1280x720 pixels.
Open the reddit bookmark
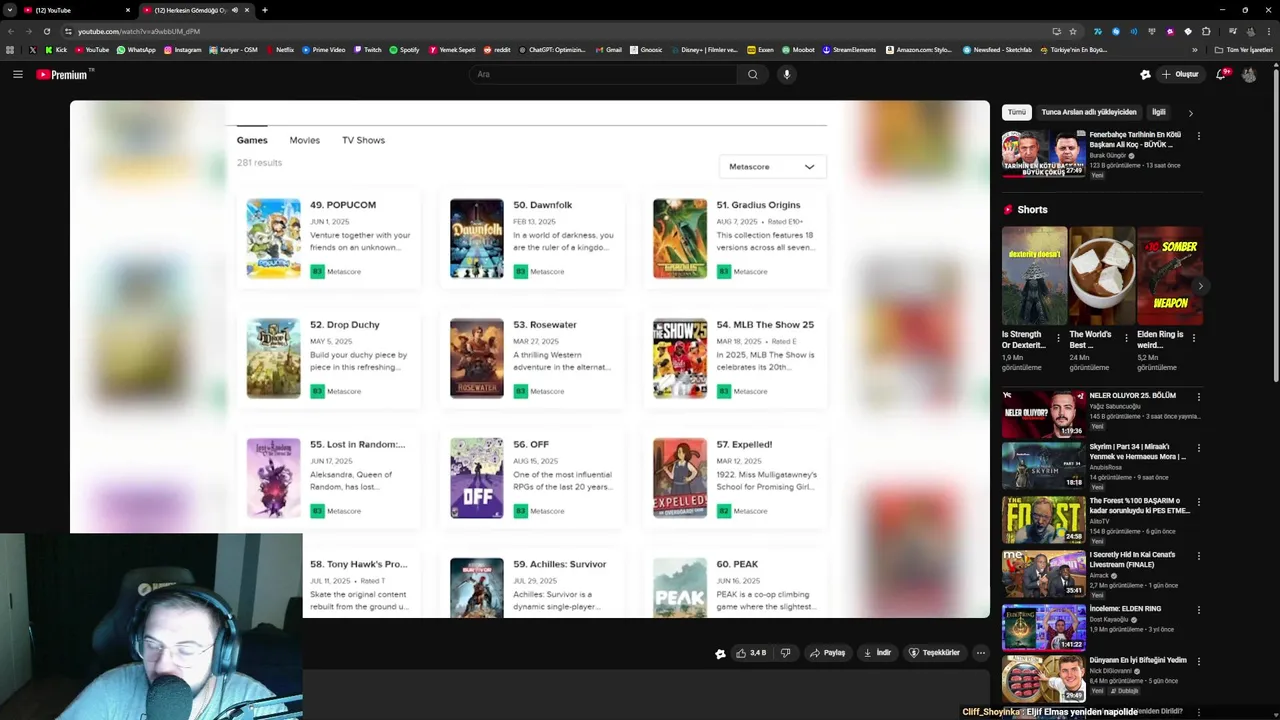[x=497, y=49]
